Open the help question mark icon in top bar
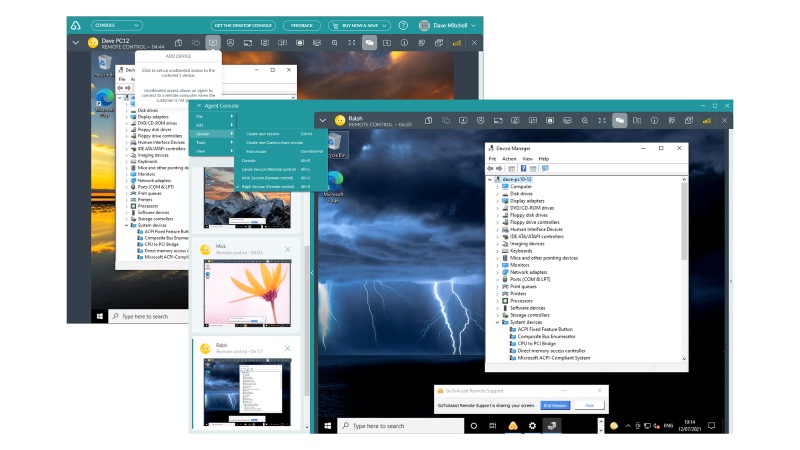Screen dimensions: 800x450 (x=403, y=25)
